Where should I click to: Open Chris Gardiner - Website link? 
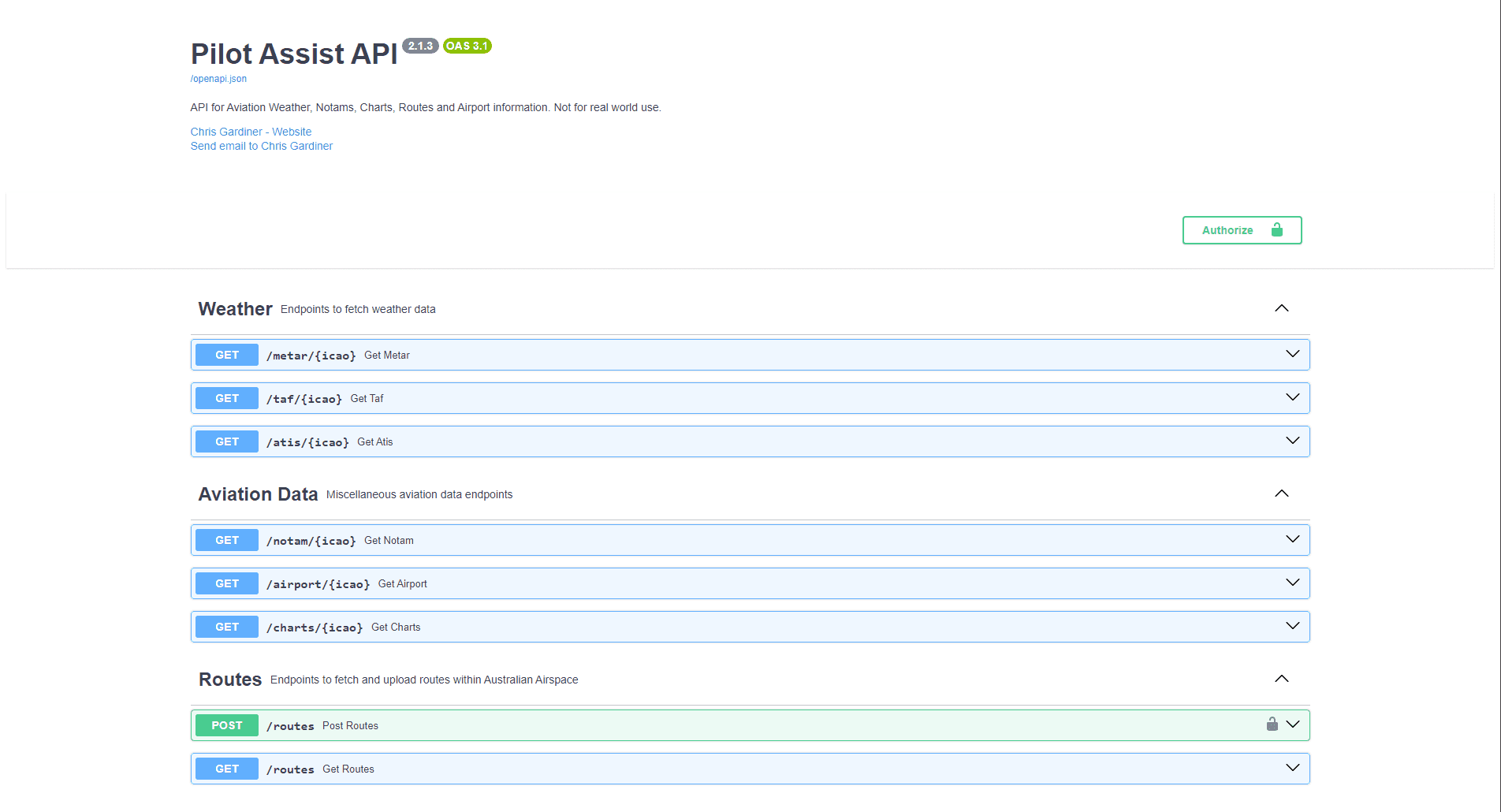[251, 132]
